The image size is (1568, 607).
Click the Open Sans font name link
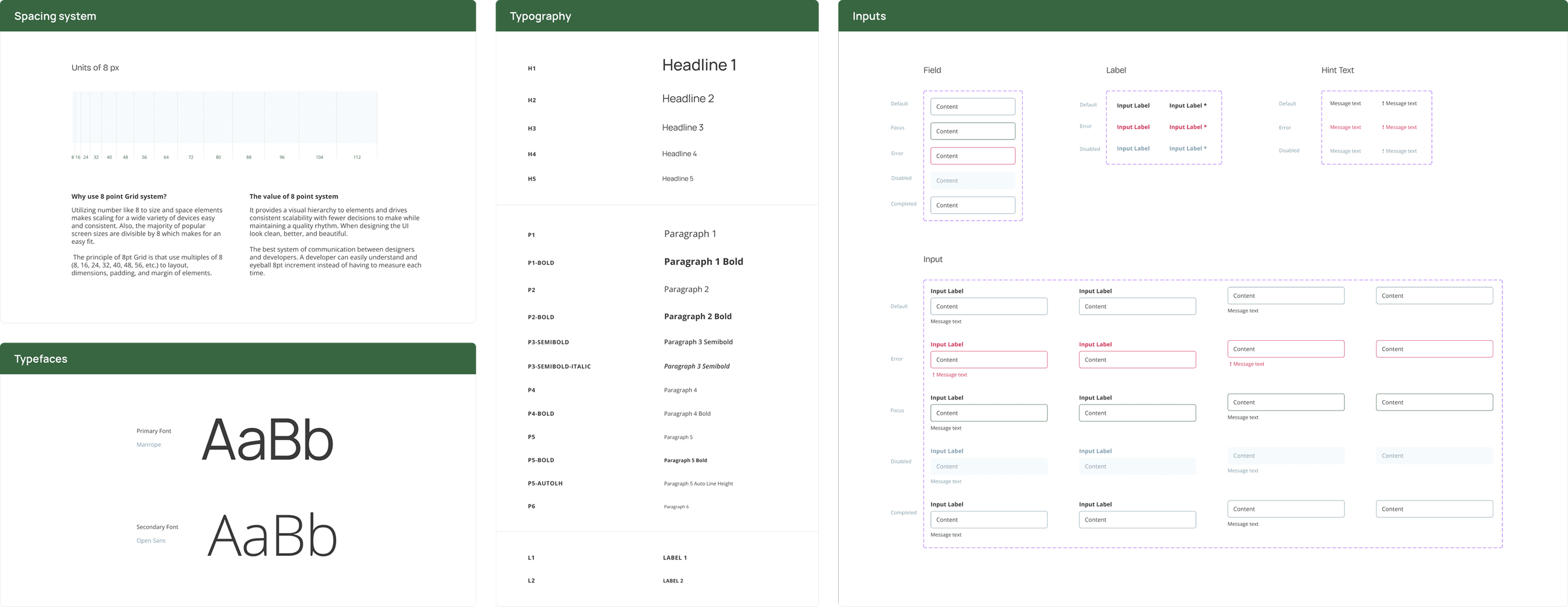[151, 541]
